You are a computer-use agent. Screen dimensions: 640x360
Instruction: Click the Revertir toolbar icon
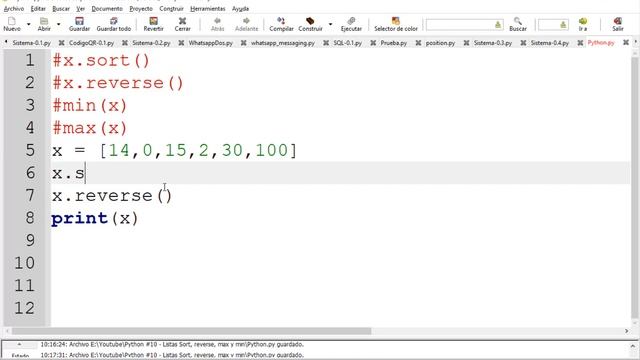(x=153, y=24)
